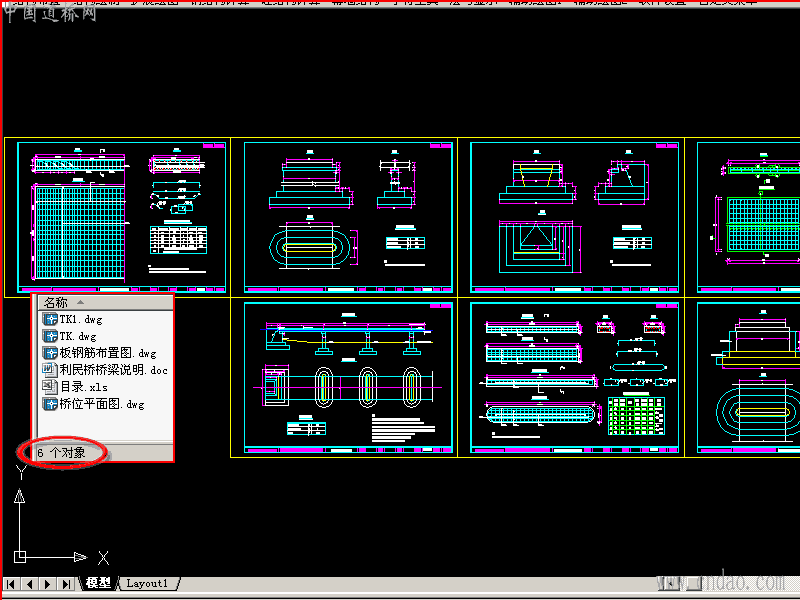The height and width of the screenshot is (600, 800).
Task: Click the 名称 column header
Action: coord(106,303)
